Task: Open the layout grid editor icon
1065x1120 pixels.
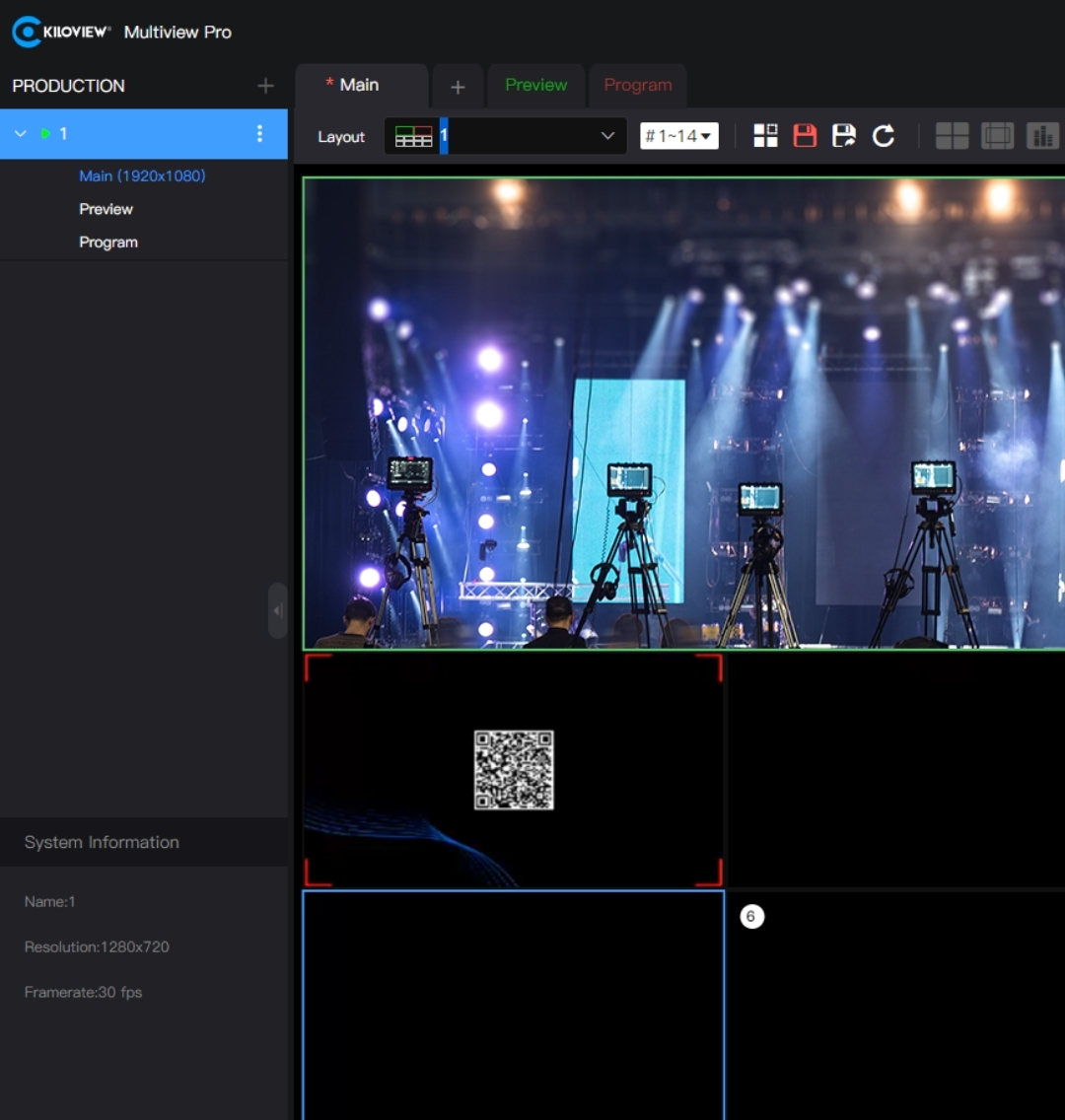Action: click(765, 136)
